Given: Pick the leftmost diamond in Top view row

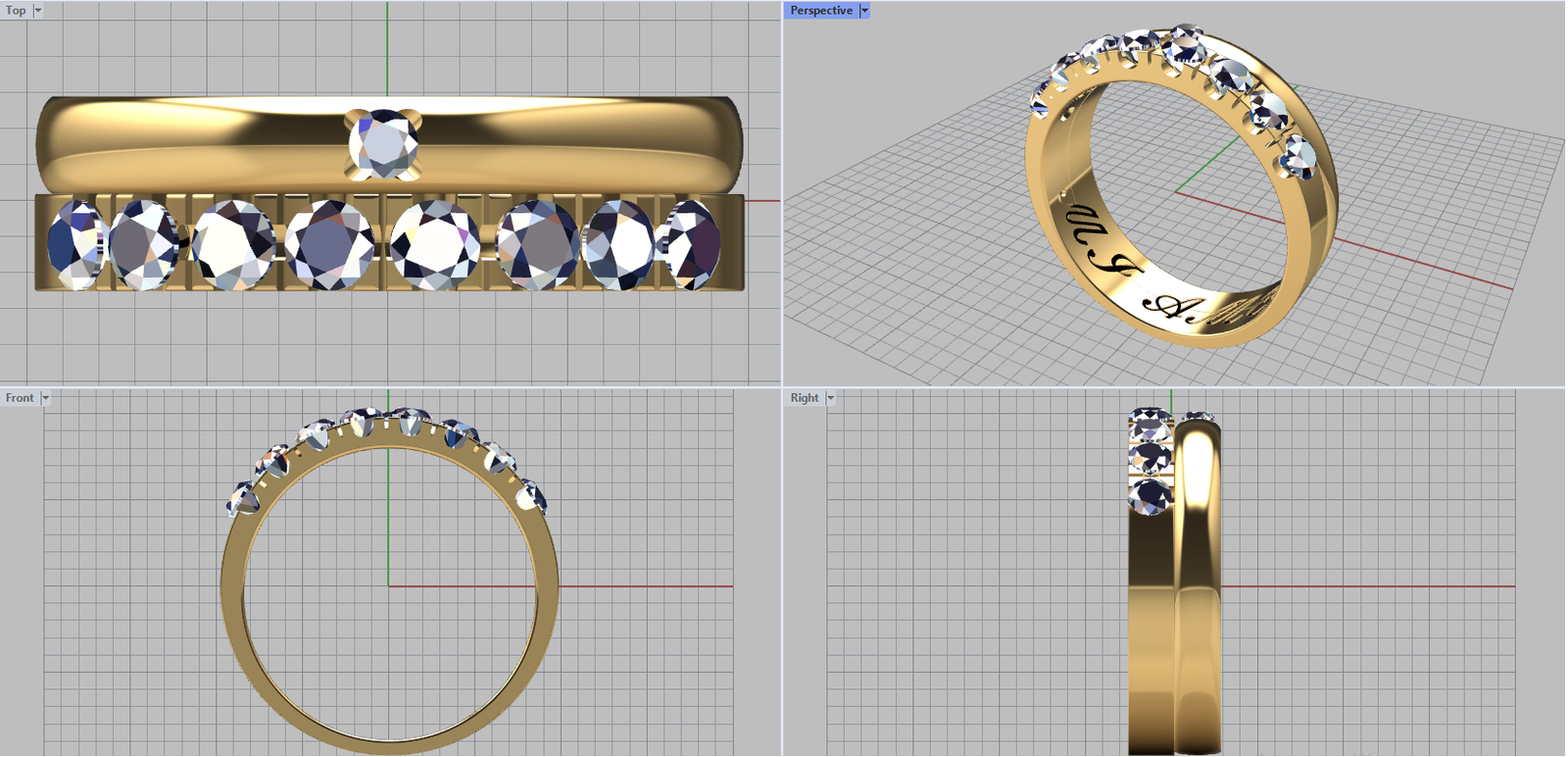Looking at the screenshot, I should (x=74, y=244).
